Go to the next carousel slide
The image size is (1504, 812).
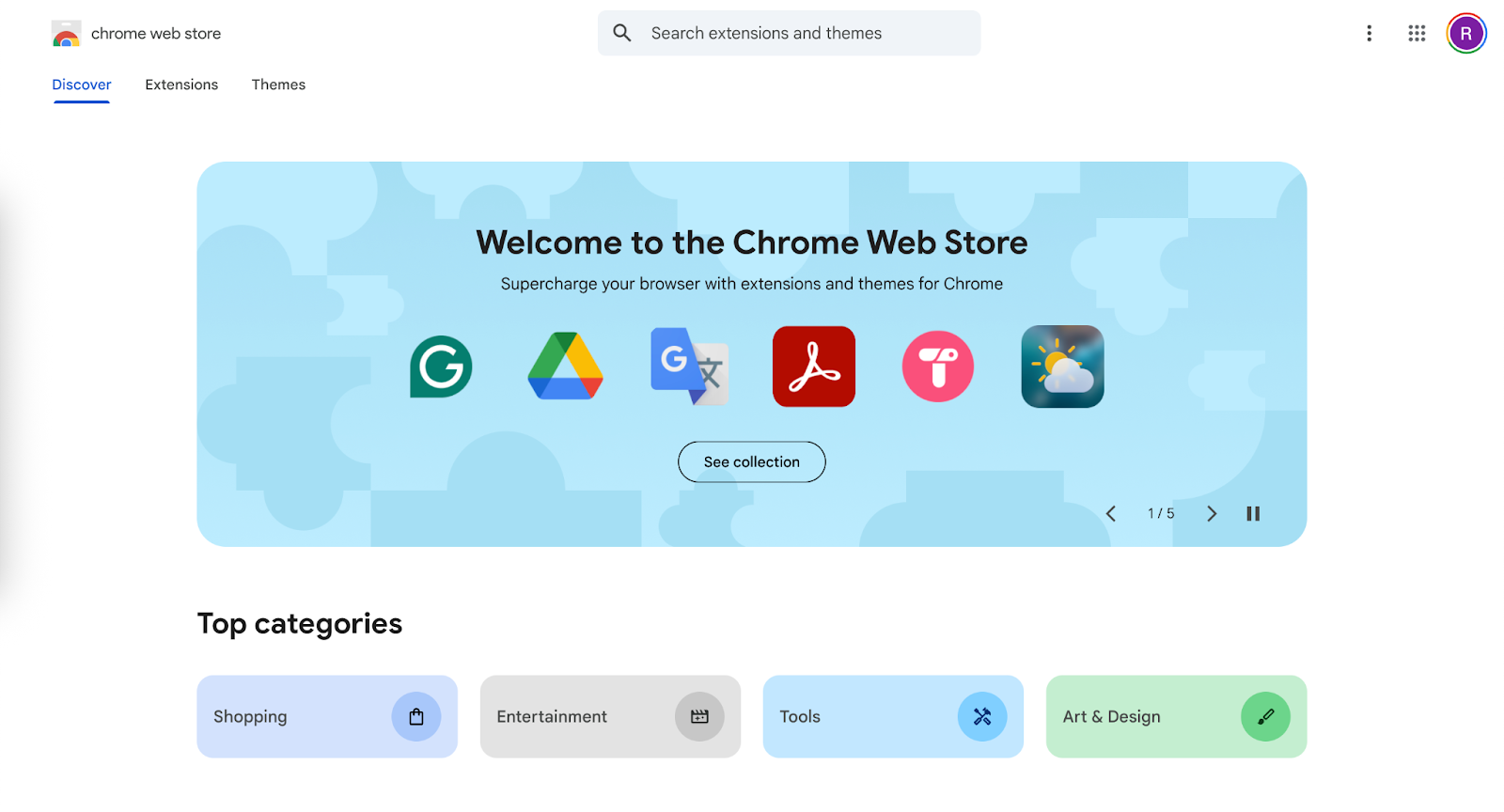1212,513
